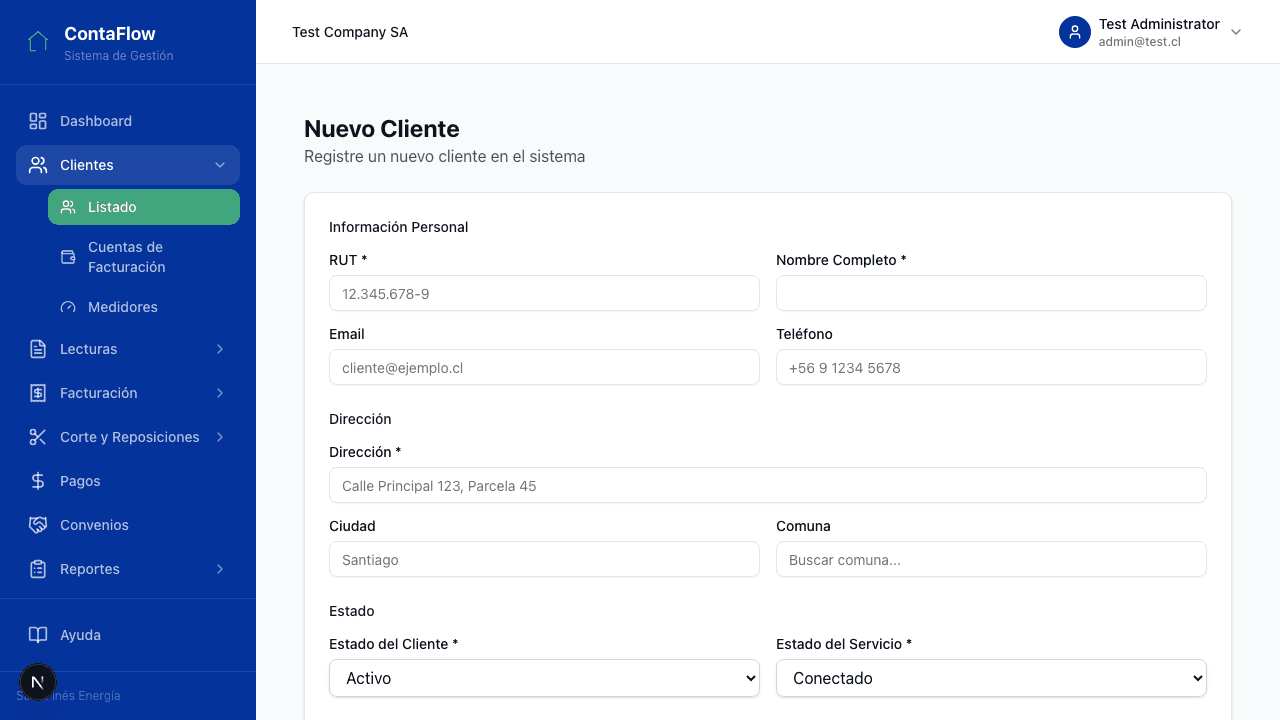
Task: Click the Lecturas document icon
Action: (x=38, y=349)
